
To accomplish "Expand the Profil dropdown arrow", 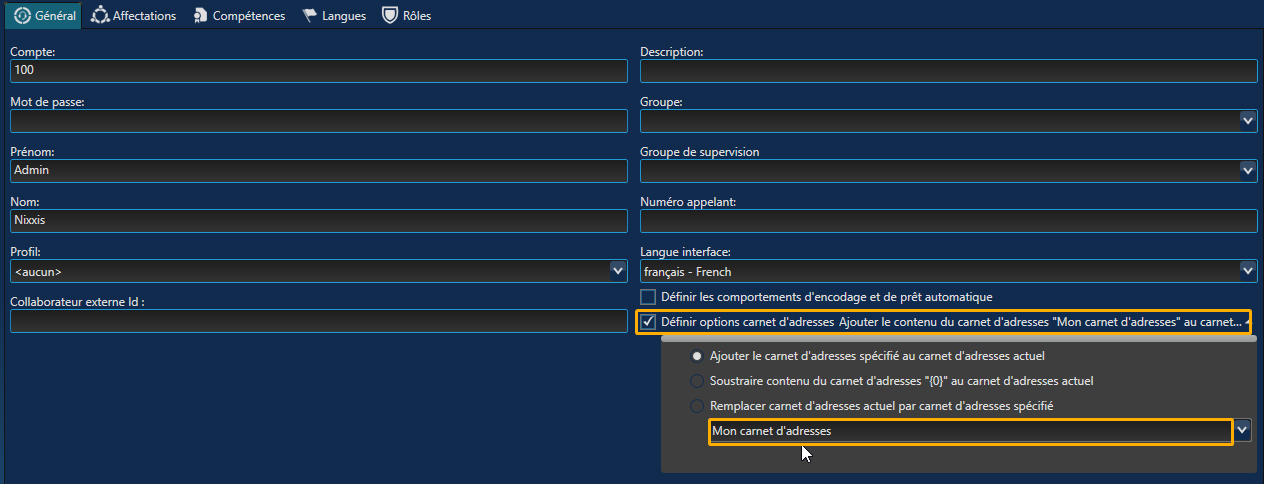I will 618,270.
